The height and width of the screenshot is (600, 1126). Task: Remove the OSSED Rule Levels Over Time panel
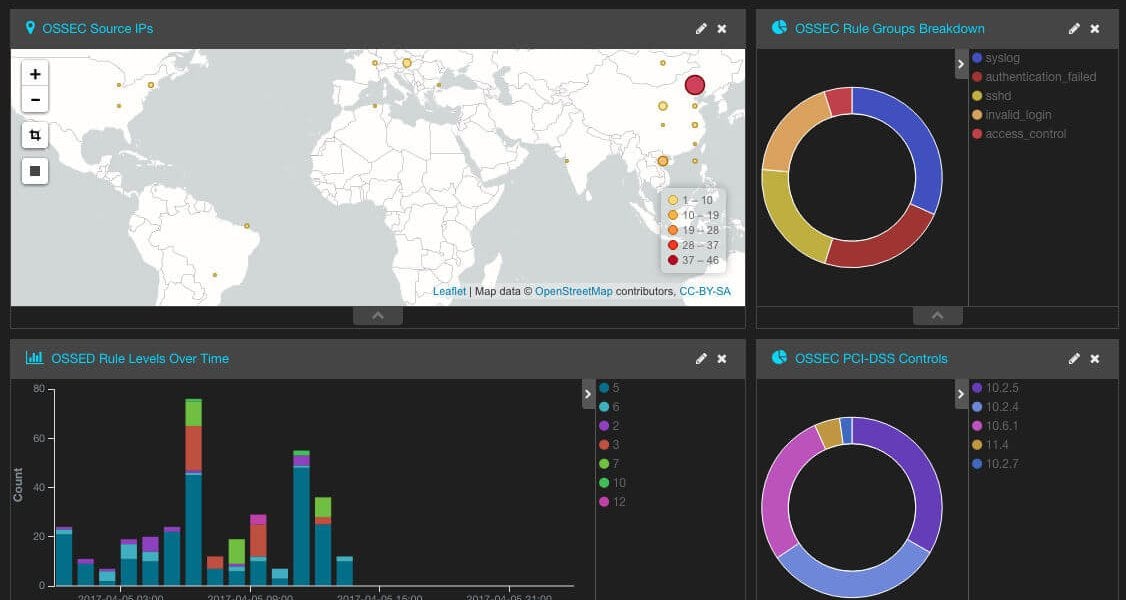coord(722,359)
